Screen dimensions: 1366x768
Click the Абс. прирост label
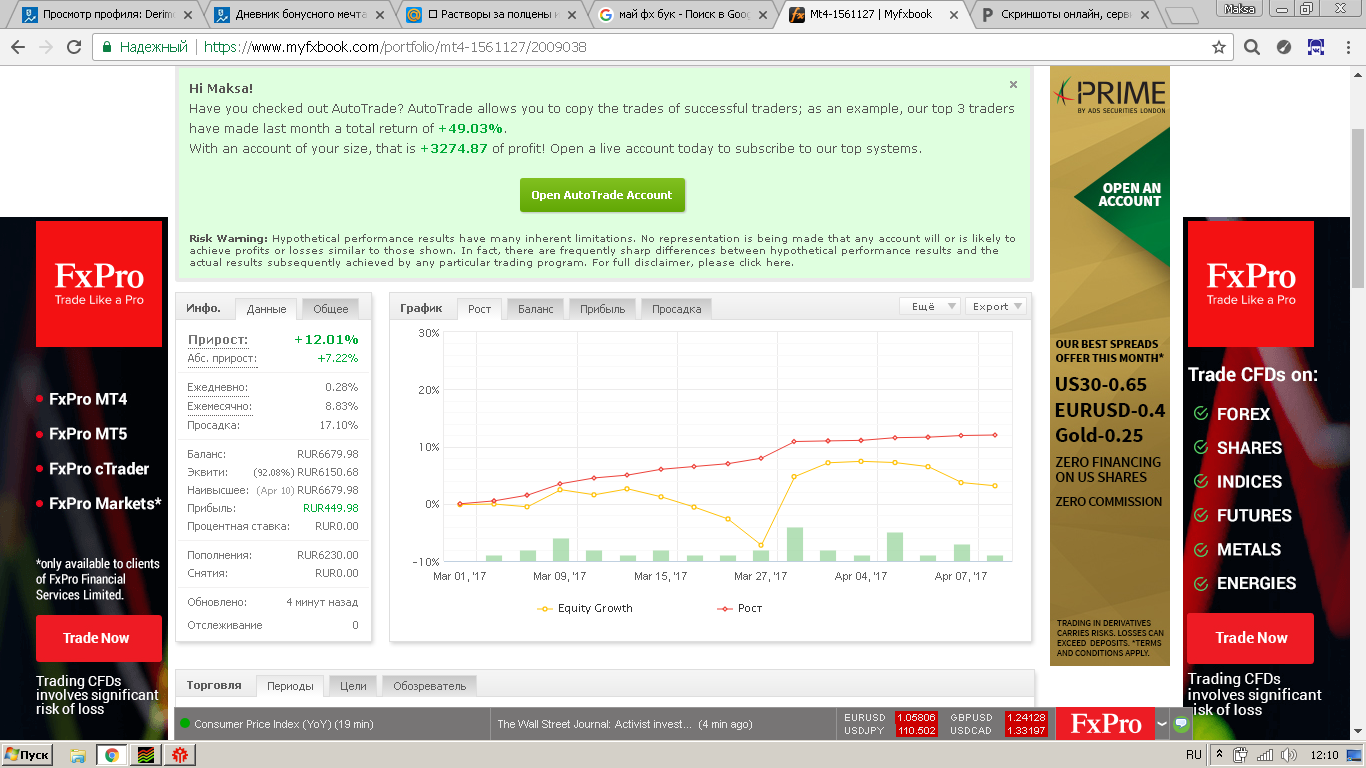tap(221, 358)
